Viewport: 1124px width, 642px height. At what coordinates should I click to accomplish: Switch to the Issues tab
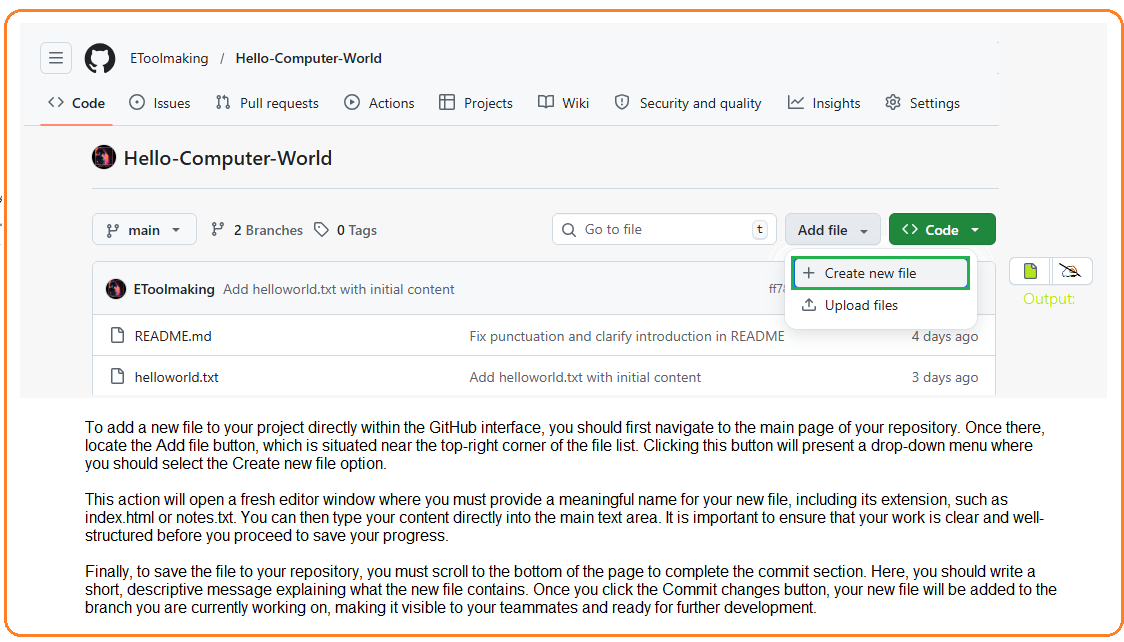pyautogui.click(x=159, y=103)
